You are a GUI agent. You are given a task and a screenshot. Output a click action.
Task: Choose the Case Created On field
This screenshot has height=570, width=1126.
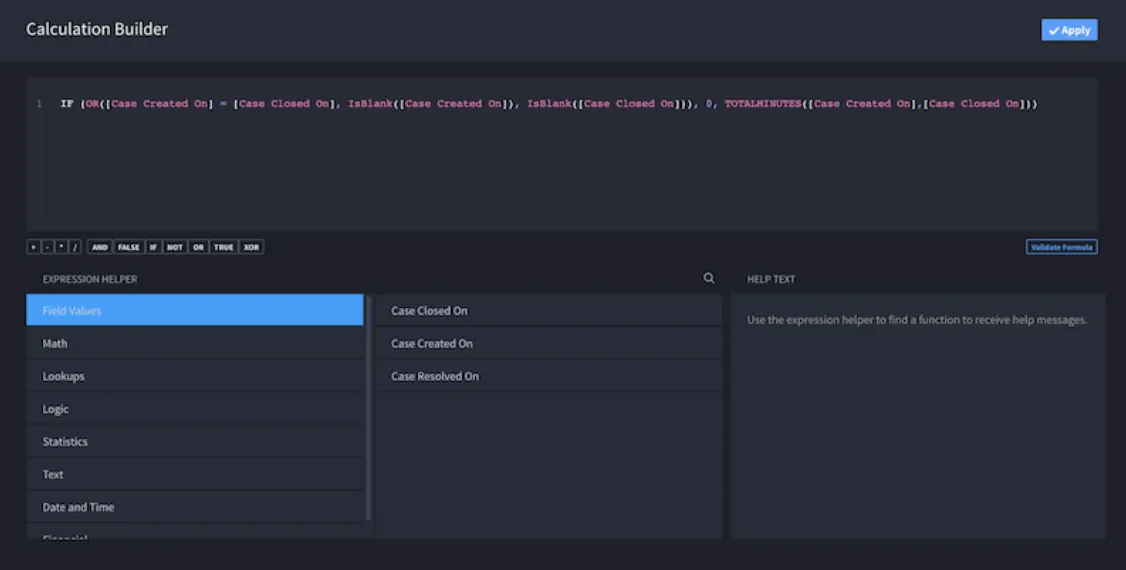point(549,343)
